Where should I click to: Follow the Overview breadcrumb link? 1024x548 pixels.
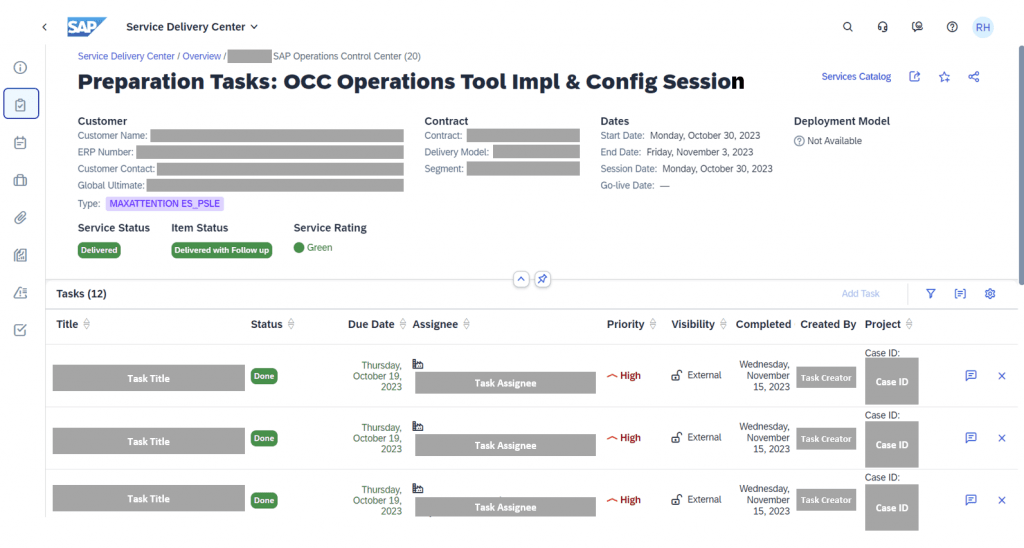click(x=202, y=56)
